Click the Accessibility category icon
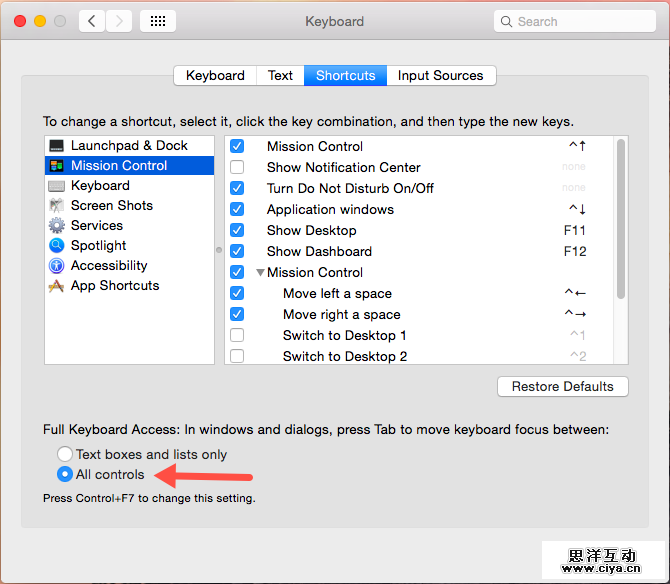Image resolution: width=670 pixels, height=584 pixels. click(56, 265)
